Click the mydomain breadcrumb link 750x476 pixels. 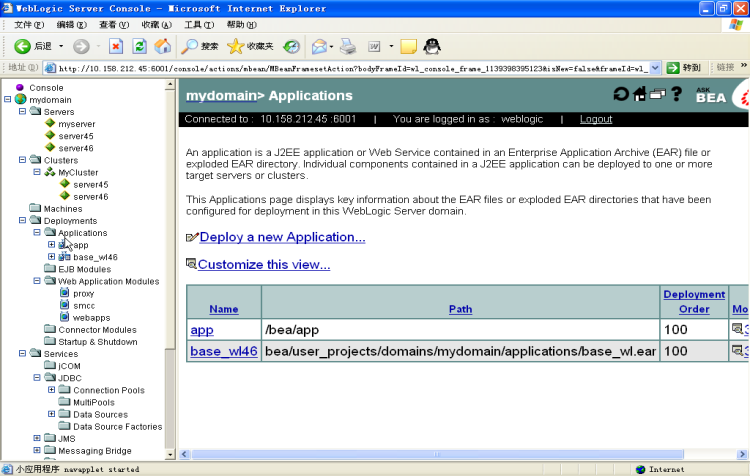click(221, 95)
